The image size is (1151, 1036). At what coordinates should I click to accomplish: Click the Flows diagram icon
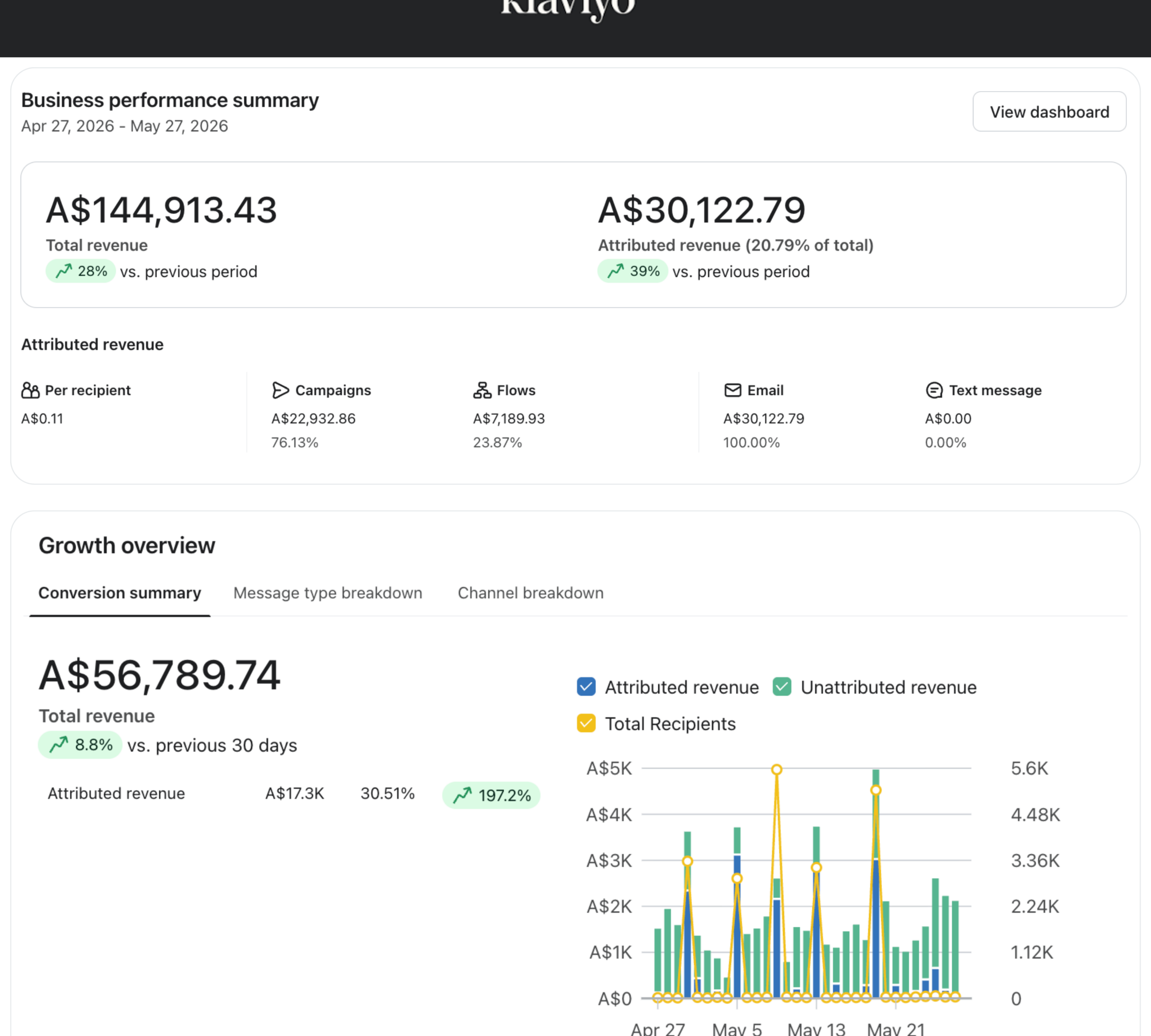point(482,391)
